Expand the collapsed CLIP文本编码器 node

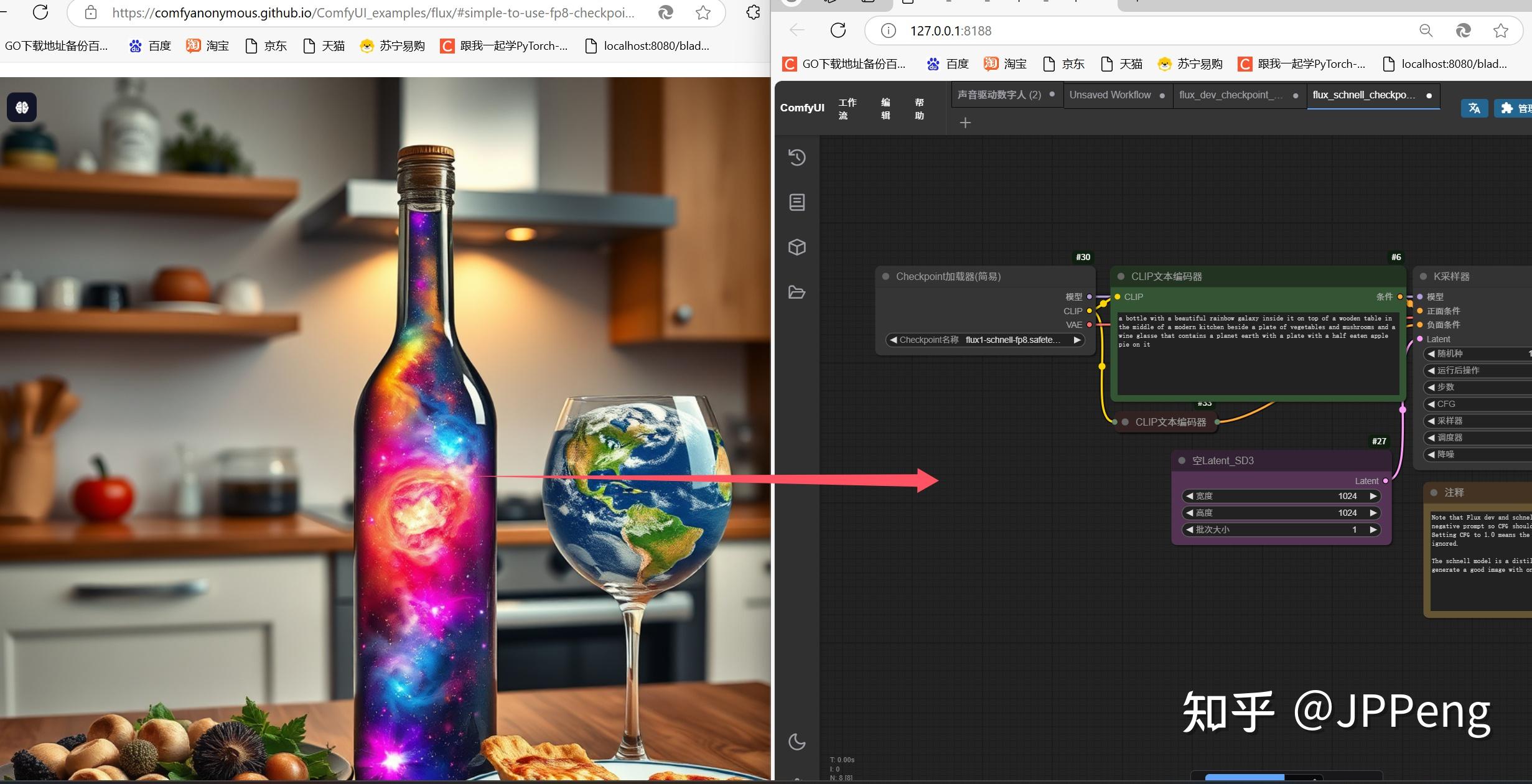click(1125, 422)
